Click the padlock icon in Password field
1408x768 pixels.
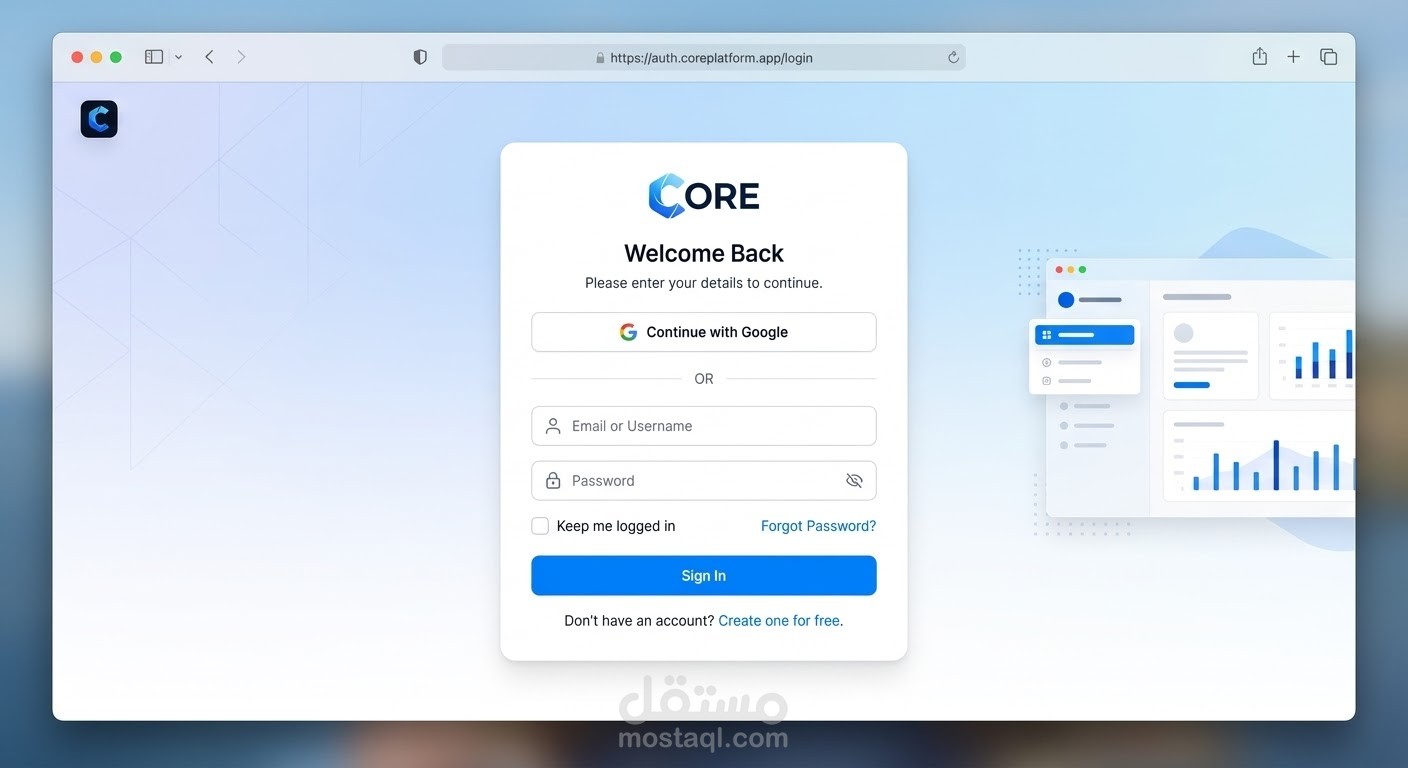point(553,481)
